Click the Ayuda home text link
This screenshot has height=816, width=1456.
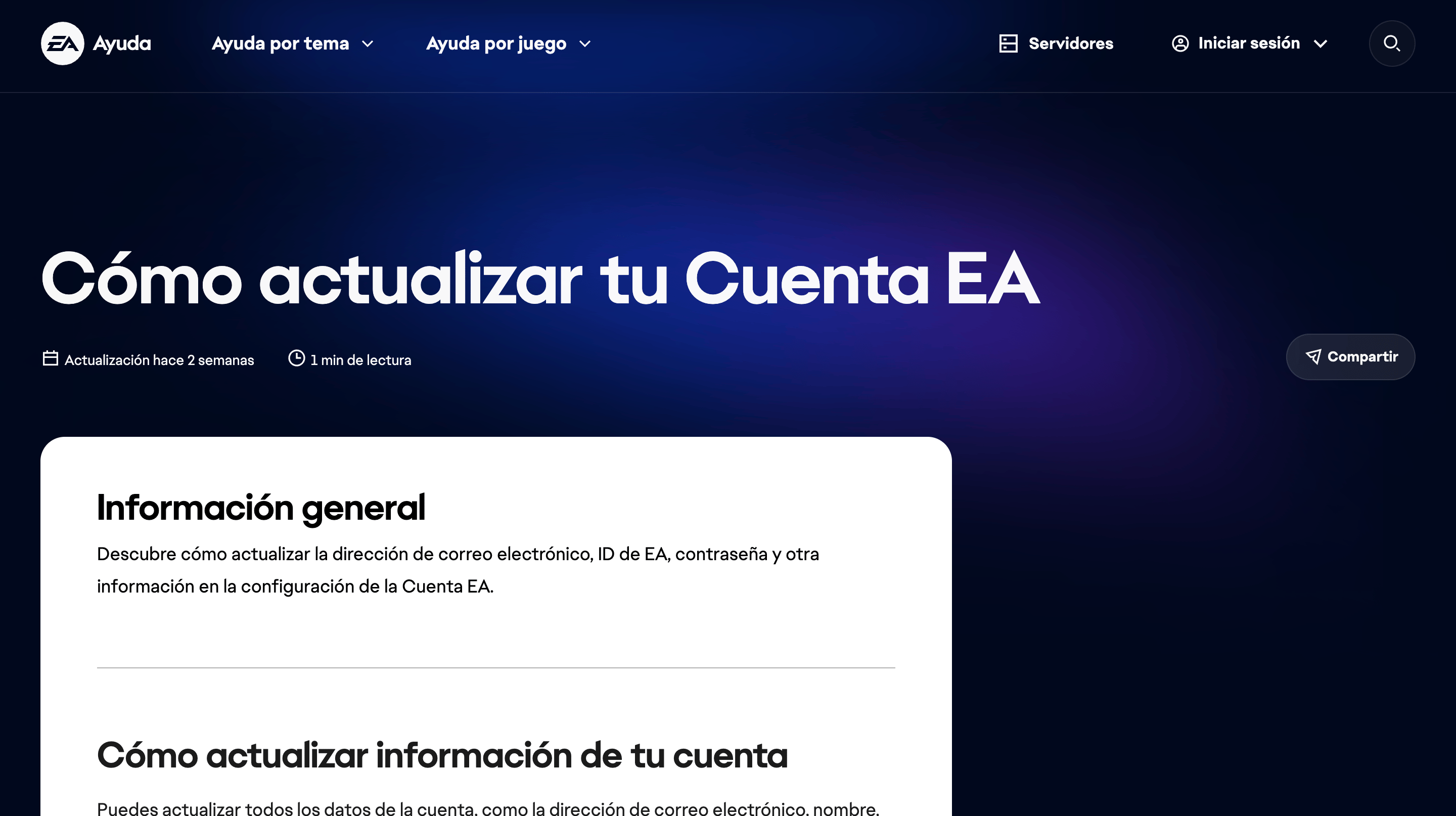pos(121,43)
